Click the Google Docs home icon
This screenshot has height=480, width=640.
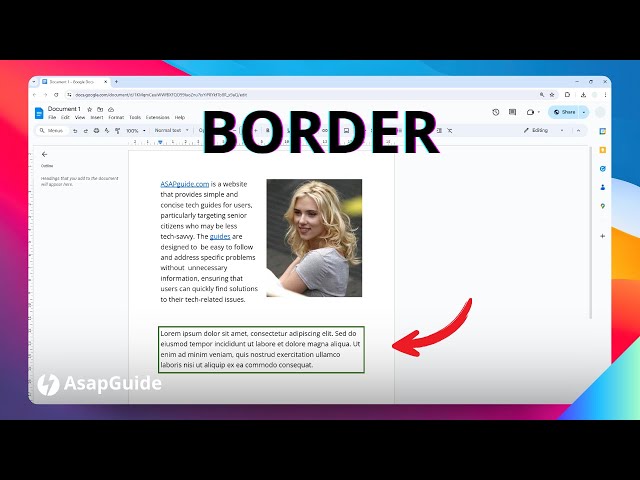(39, 113)
